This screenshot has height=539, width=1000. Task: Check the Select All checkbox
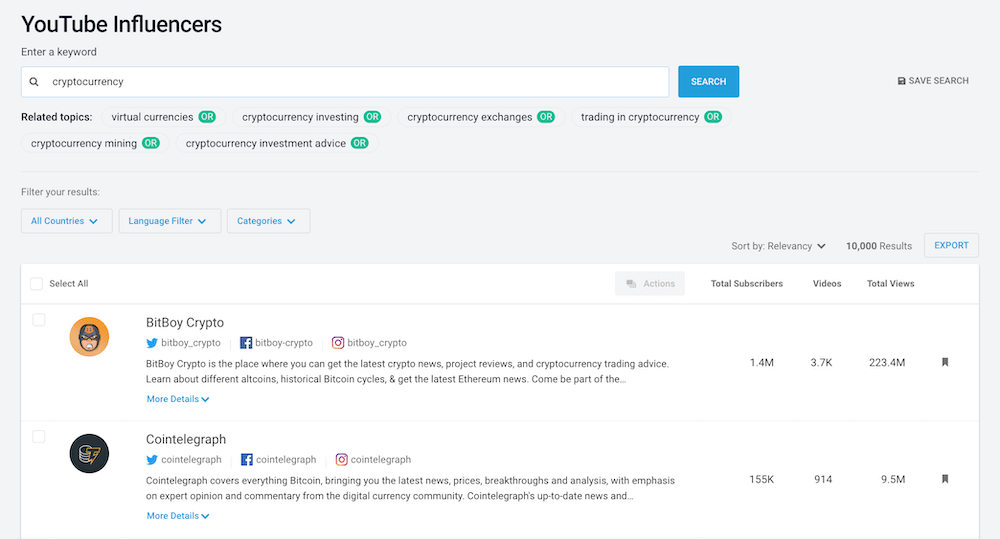[x=36, y=284]
